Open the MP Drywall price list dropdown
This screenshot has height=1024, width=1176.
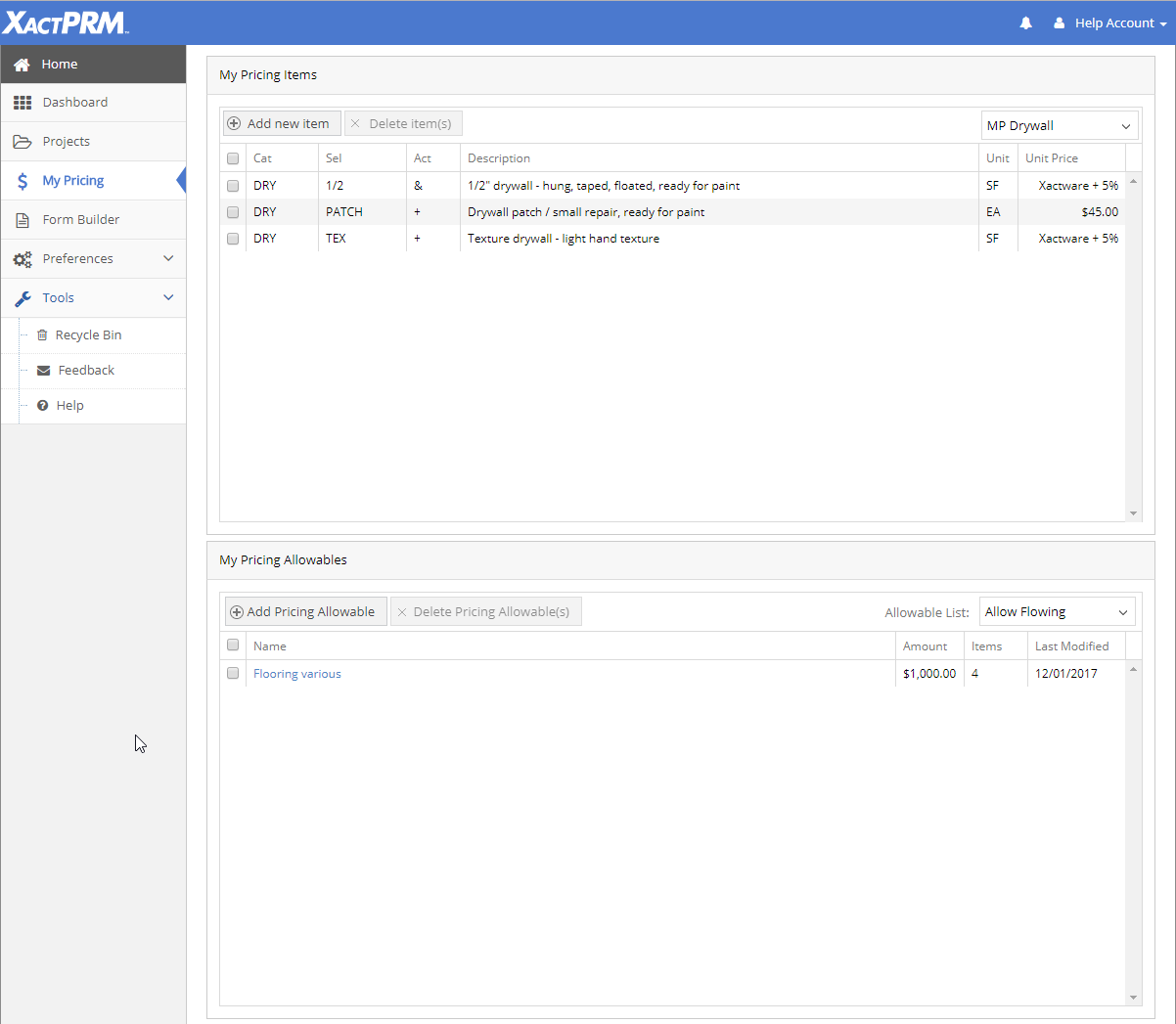pyautogui.click(x=1060, y=126)
